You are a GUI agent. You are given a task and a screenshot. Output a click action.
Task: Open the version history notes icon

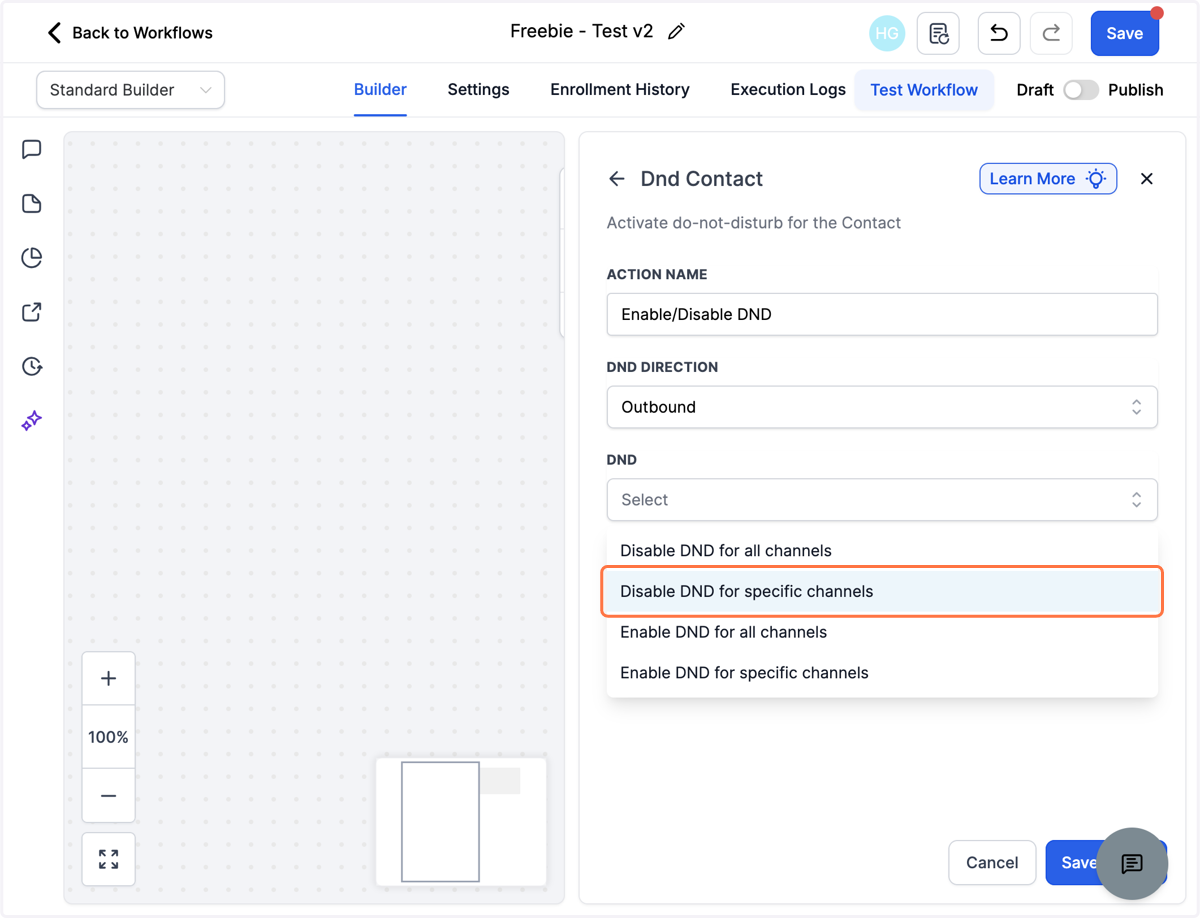click(x=938, y=33)
